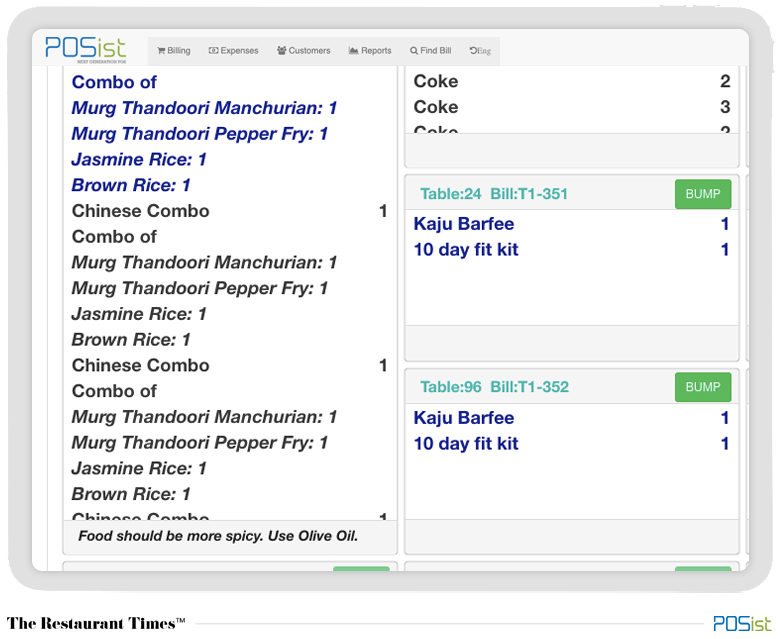Click Kaju Barfee in the Table:24 ticket
The width and height of the screenshot is (779, 639).
pos(464,224)
